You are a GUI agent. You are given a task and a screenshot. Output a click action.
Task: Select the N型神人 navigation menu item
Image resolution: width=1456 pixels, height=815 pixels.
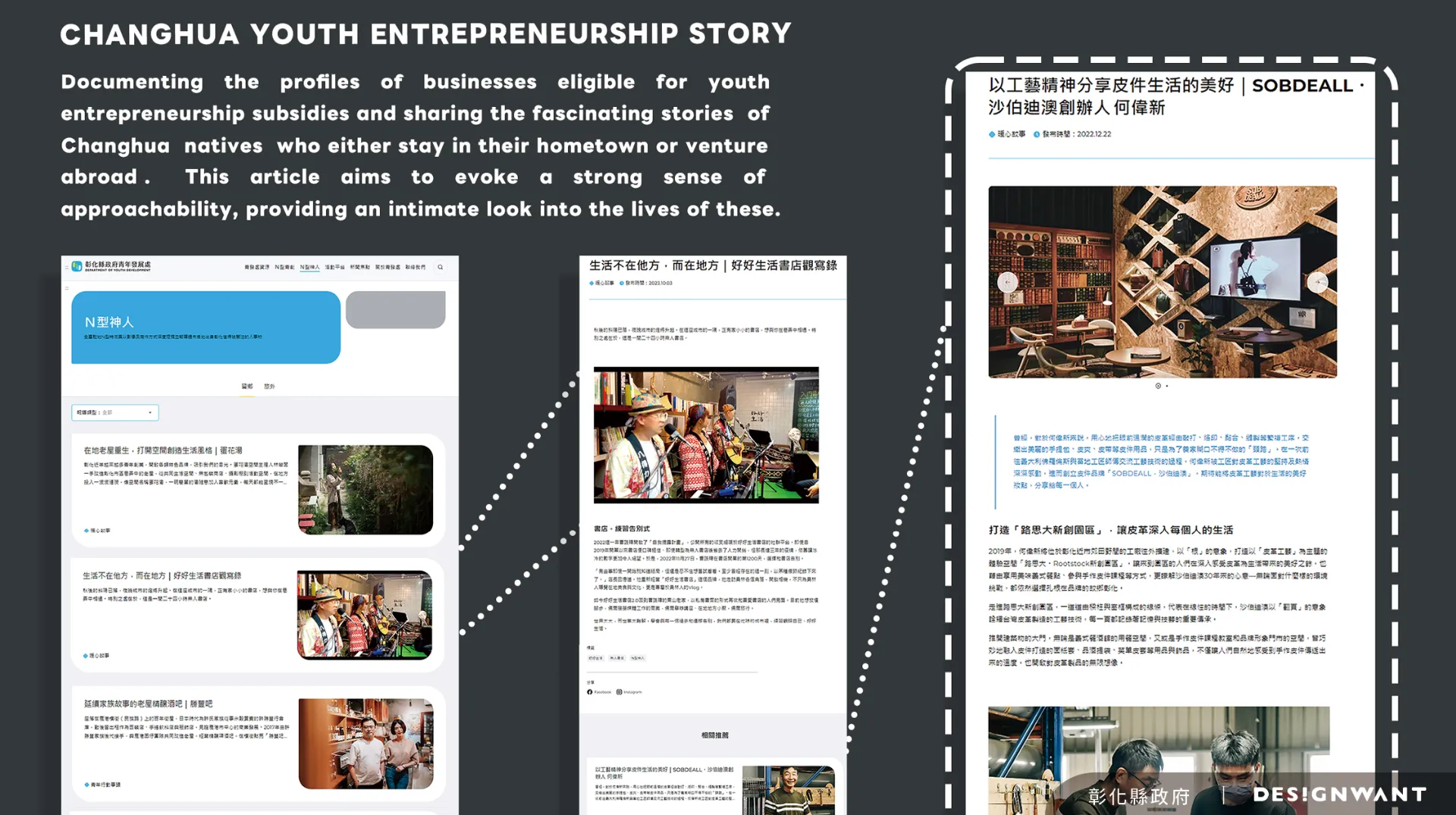tap(309, 267)
